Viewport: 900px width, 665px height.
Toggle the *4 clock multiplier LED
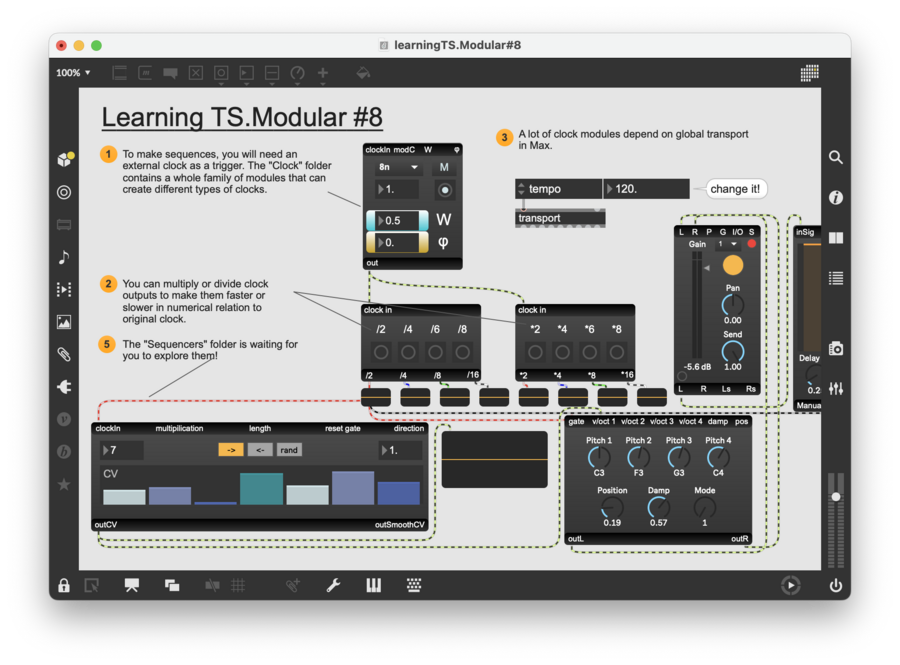tap(562, 352)
